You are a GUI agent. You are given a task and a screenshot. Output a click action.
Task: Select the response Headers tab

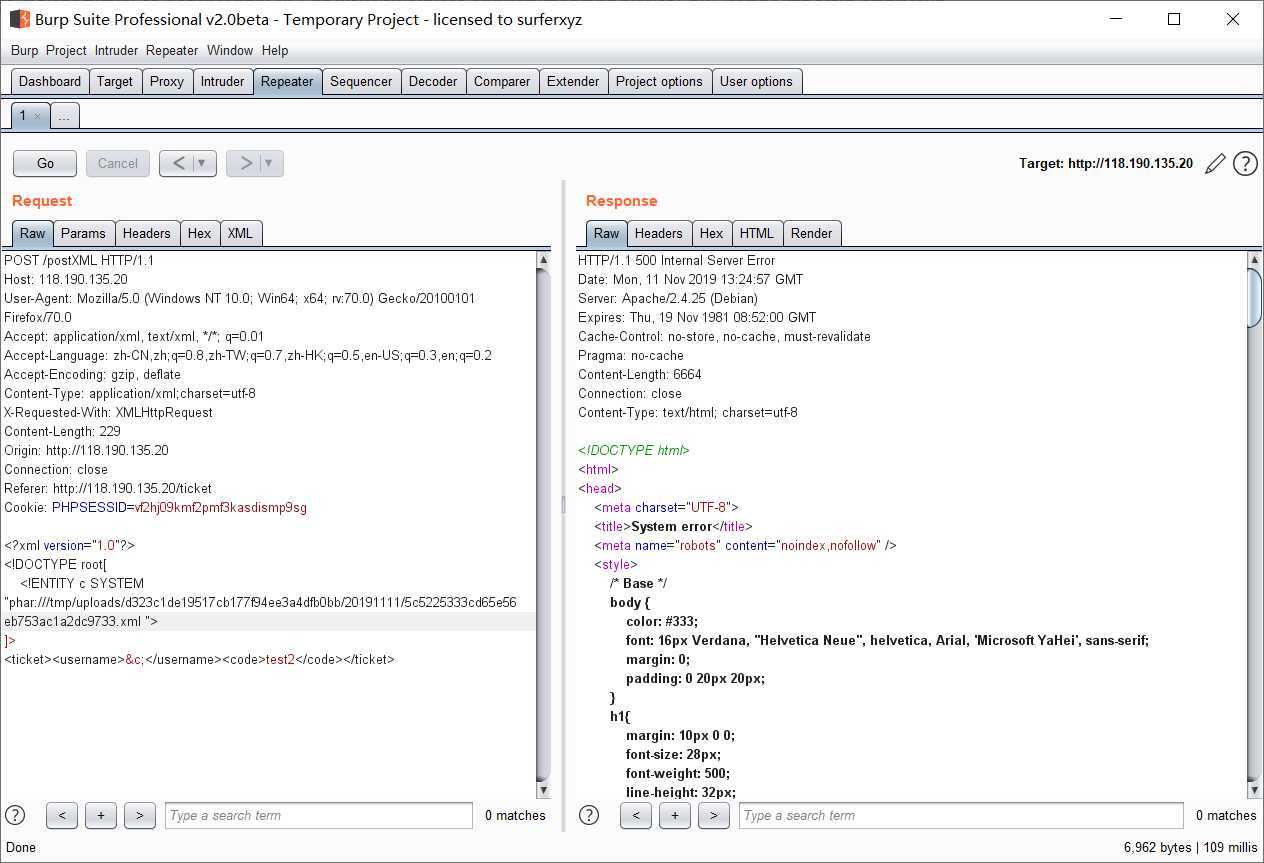tap(659, 233)
